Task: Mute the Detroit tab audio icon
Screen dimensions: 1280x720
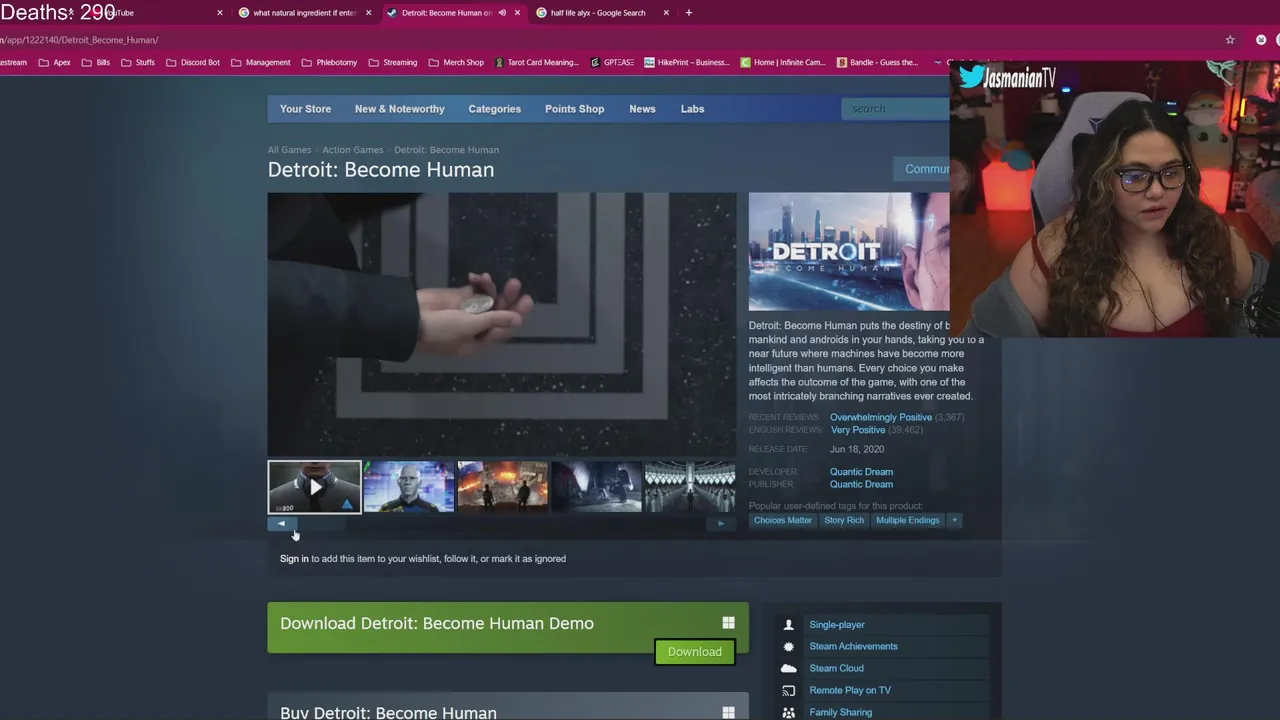Action: pyautogui.click(x=502, y=13)
